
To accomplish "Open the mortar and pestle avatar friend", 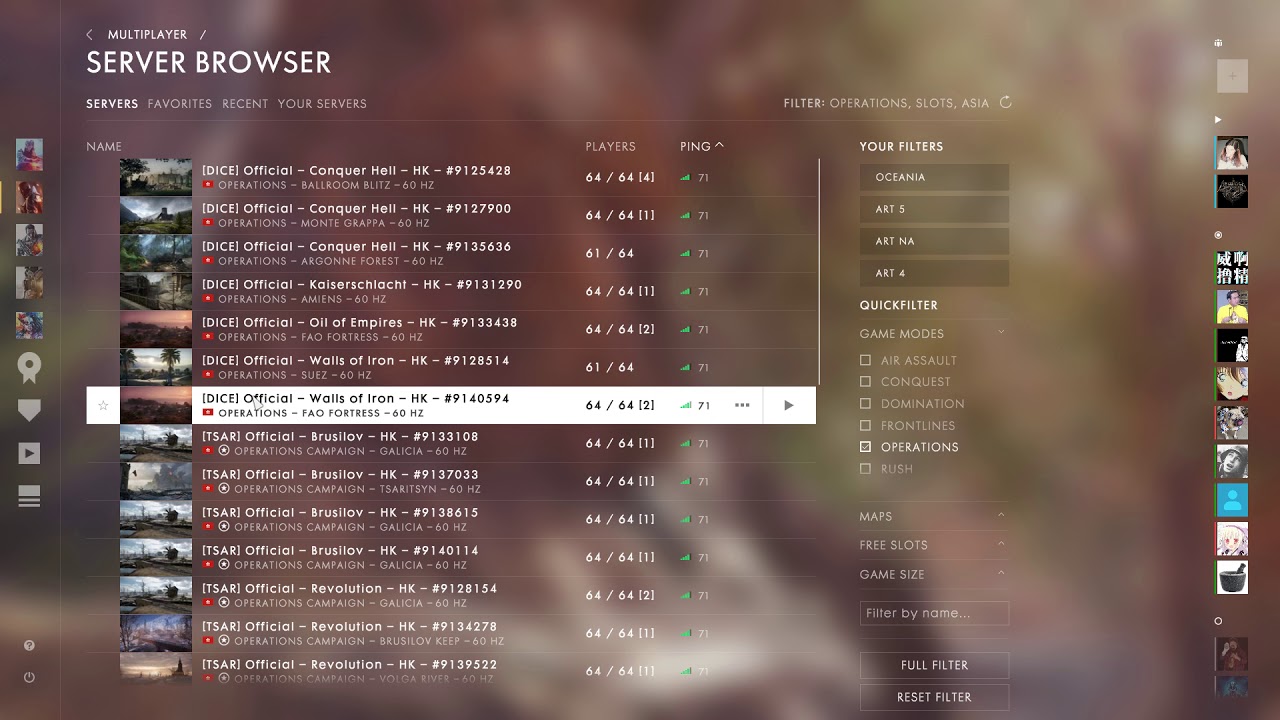I will pyautogui.click(x=1232, y=577).
